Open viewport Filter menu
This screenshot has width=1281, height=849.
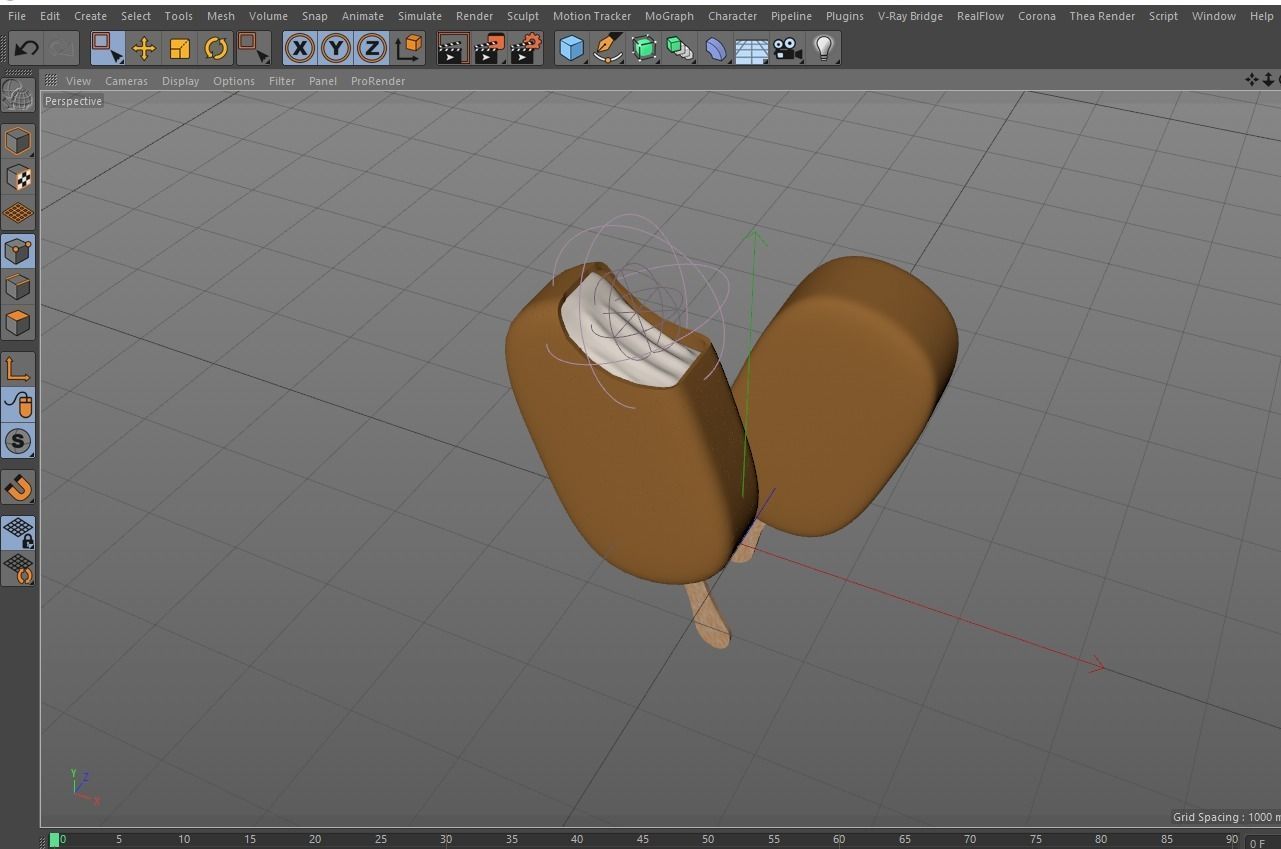[282, 81]
